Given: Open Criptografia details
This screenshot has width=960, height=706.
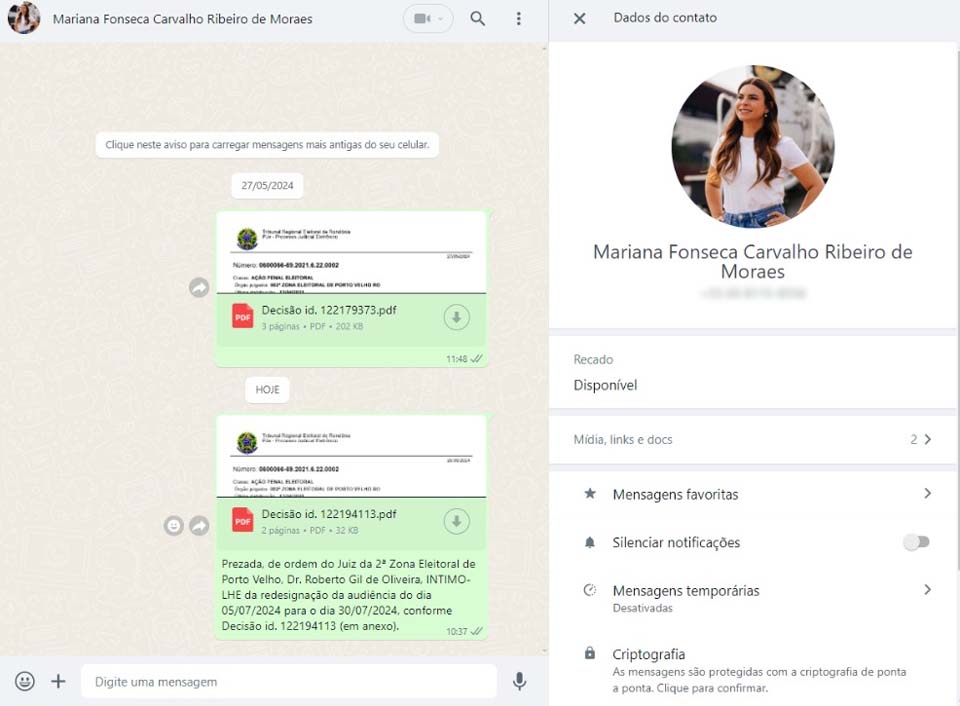Looking at the screenshot, I should pos(752,670).
